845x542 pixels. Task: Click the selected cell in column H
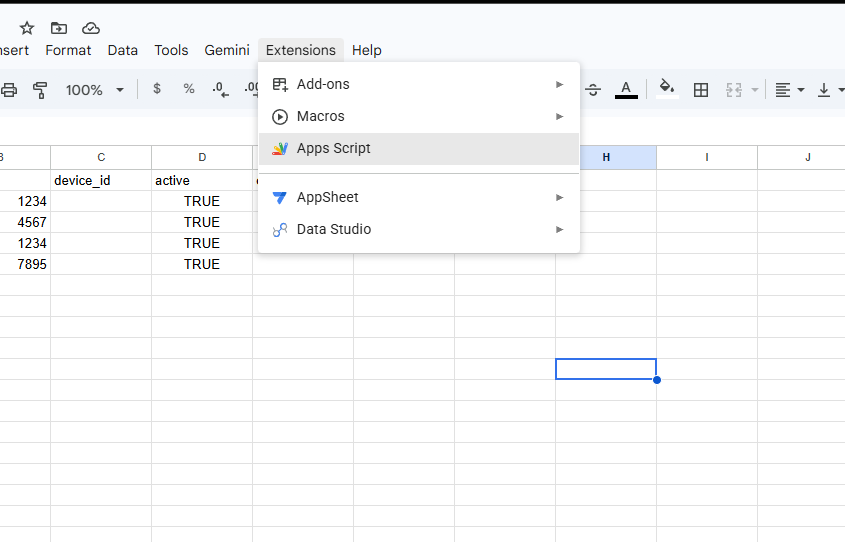tap(606, 369)
